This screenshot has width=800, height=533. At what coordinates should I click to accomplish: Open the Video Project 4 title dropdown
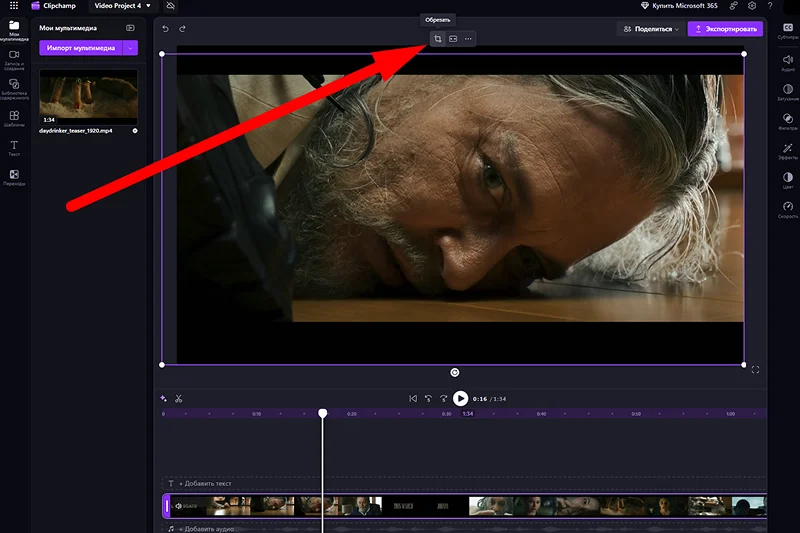coord(122,6)
